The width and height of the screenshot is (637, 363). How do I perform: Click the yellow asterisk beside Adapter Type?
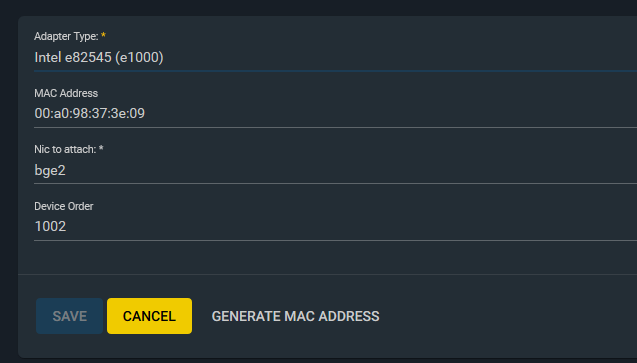click(x=103, y=35)
